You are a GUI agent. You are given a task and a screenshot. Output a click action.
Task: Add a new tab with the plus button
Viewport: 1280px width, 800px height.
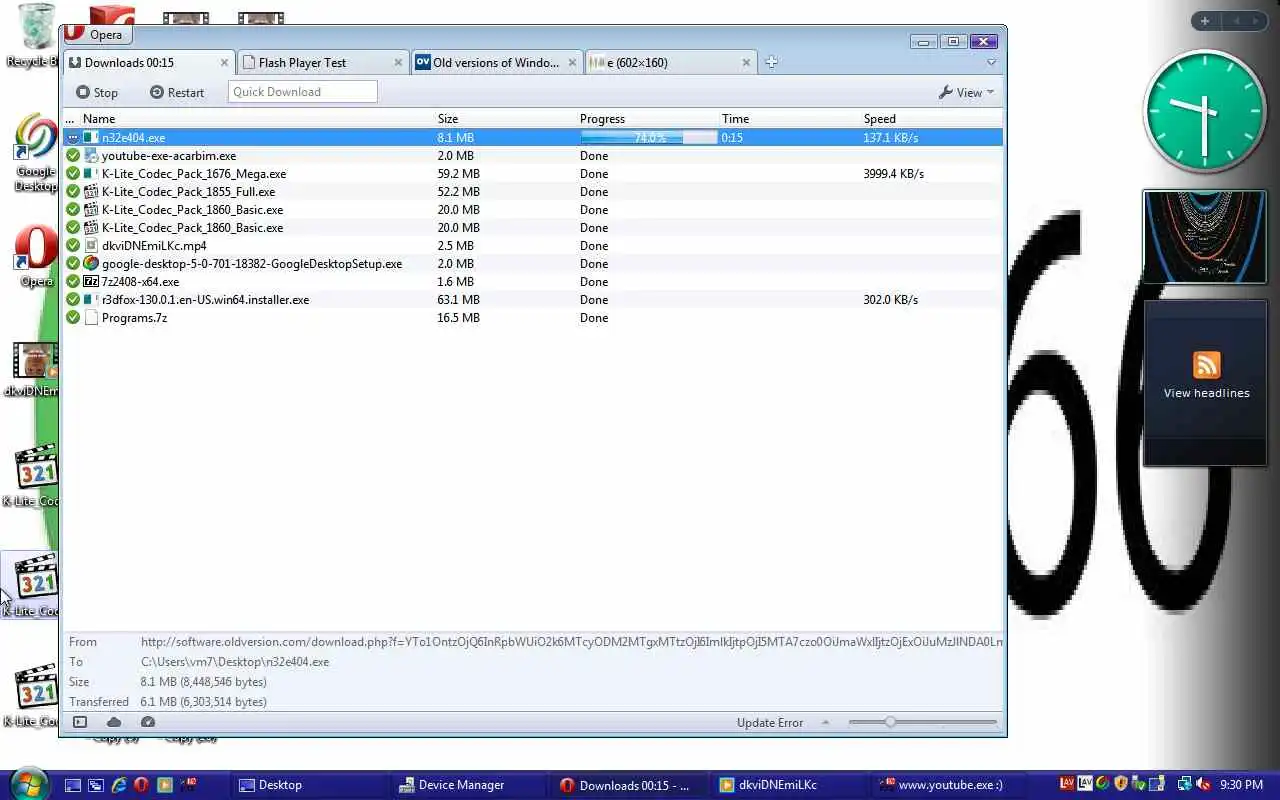771,62
